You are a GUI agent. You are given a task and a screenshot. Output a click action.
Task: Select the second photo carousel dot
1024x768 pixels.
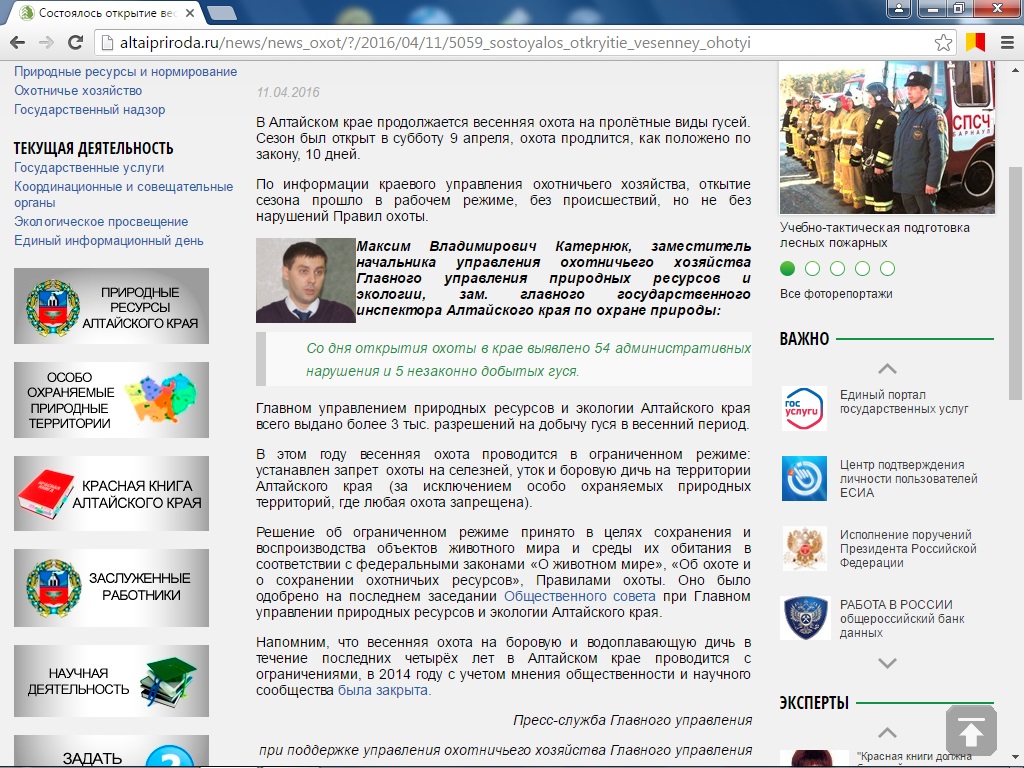coord(812,268)
